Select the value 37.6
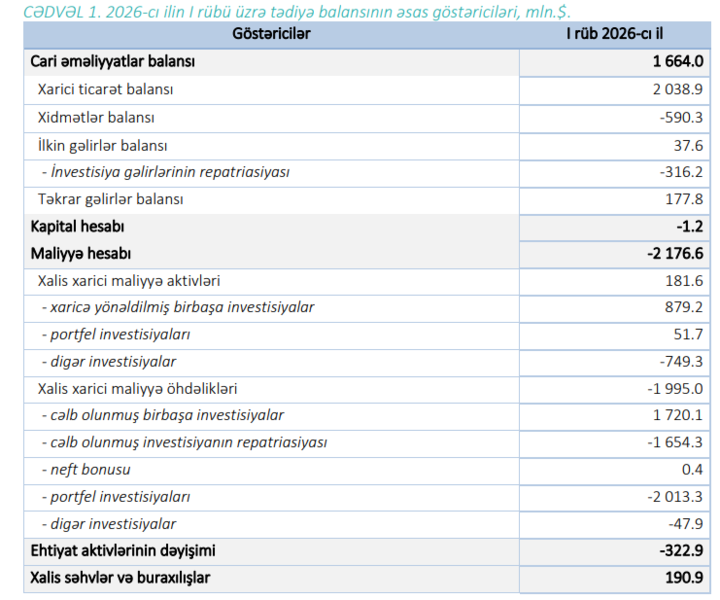 688,146
